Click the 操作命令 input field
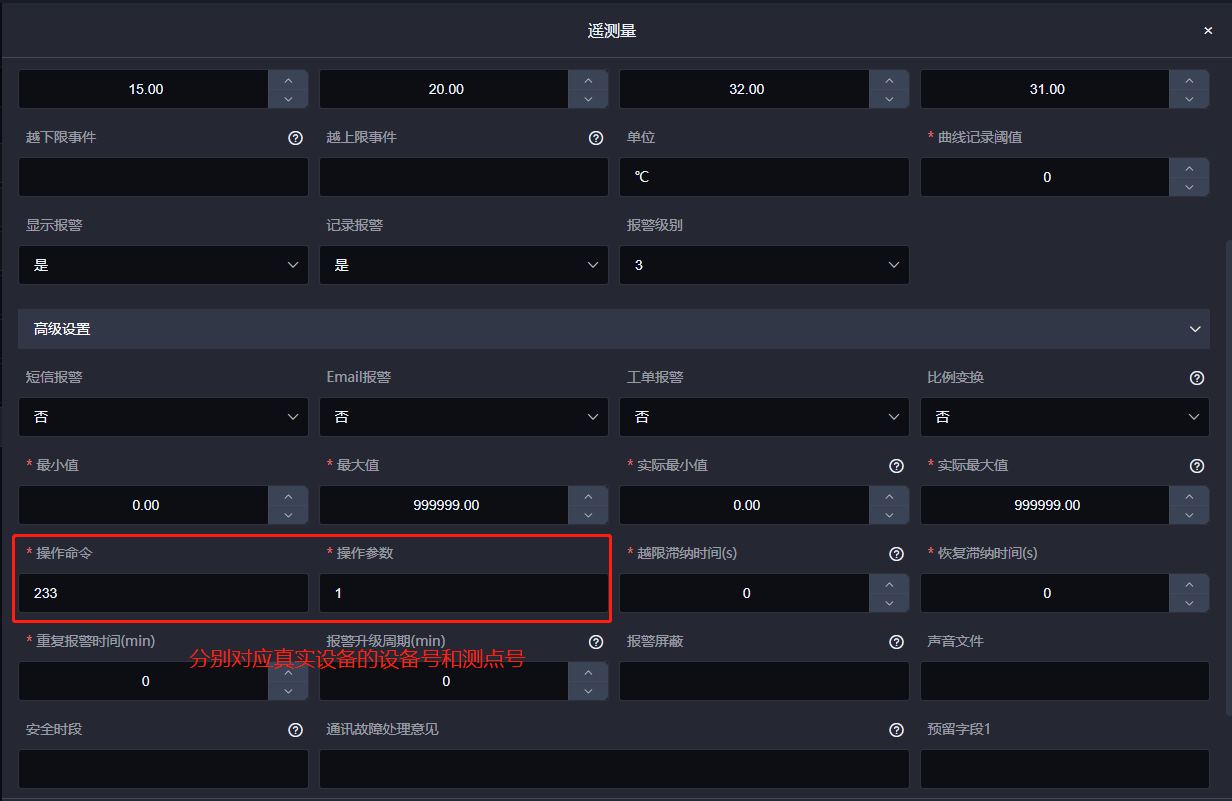The image size is (1232, 801). [x=163, y=593]
